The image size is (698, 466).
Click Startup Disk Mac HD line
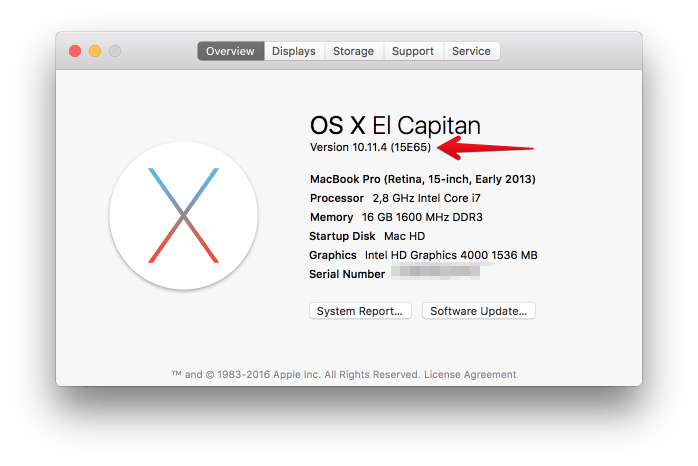point(367,236)
